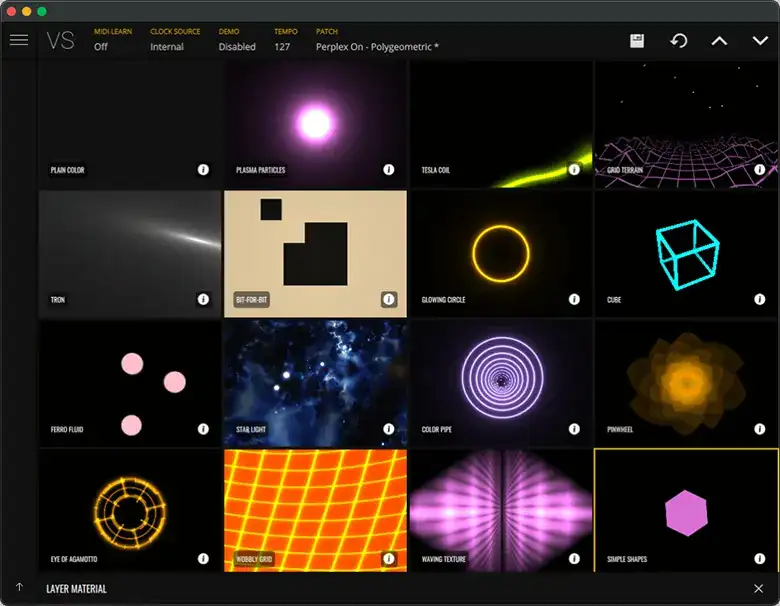Screen dimensions: 780x606
Task: Show info for Tron material
Action: point(203,299)
